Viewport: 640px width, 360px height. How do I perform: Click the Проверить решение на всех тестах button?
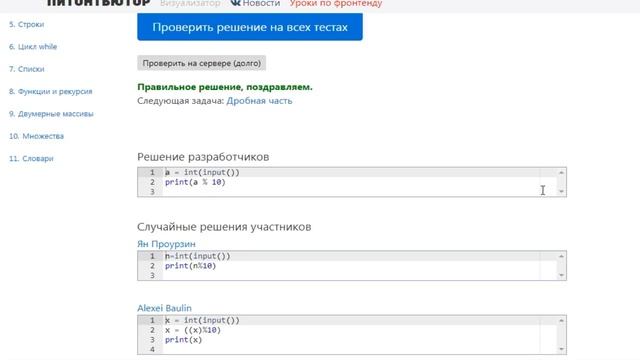coord(250,27)
